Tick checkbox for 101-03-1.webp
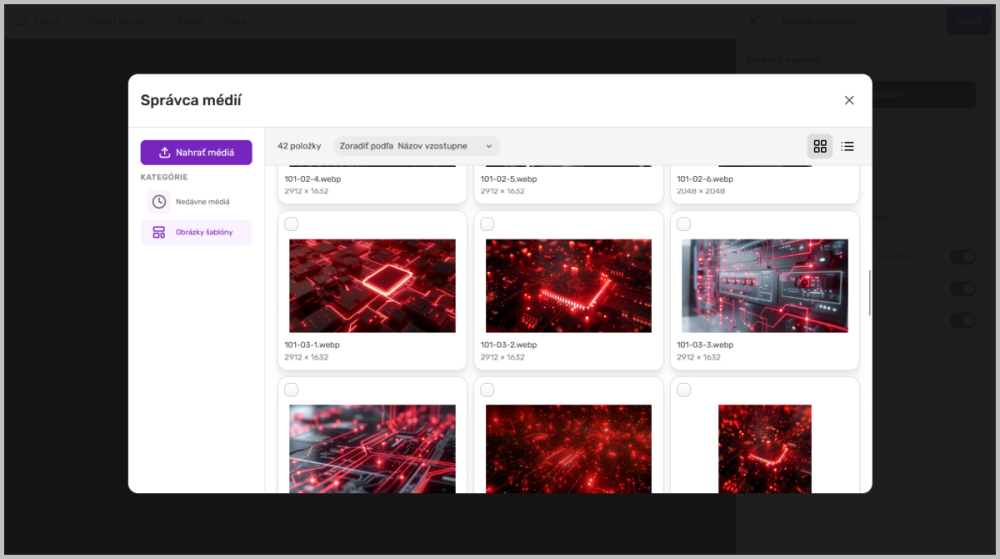 (x=291, y=224)
